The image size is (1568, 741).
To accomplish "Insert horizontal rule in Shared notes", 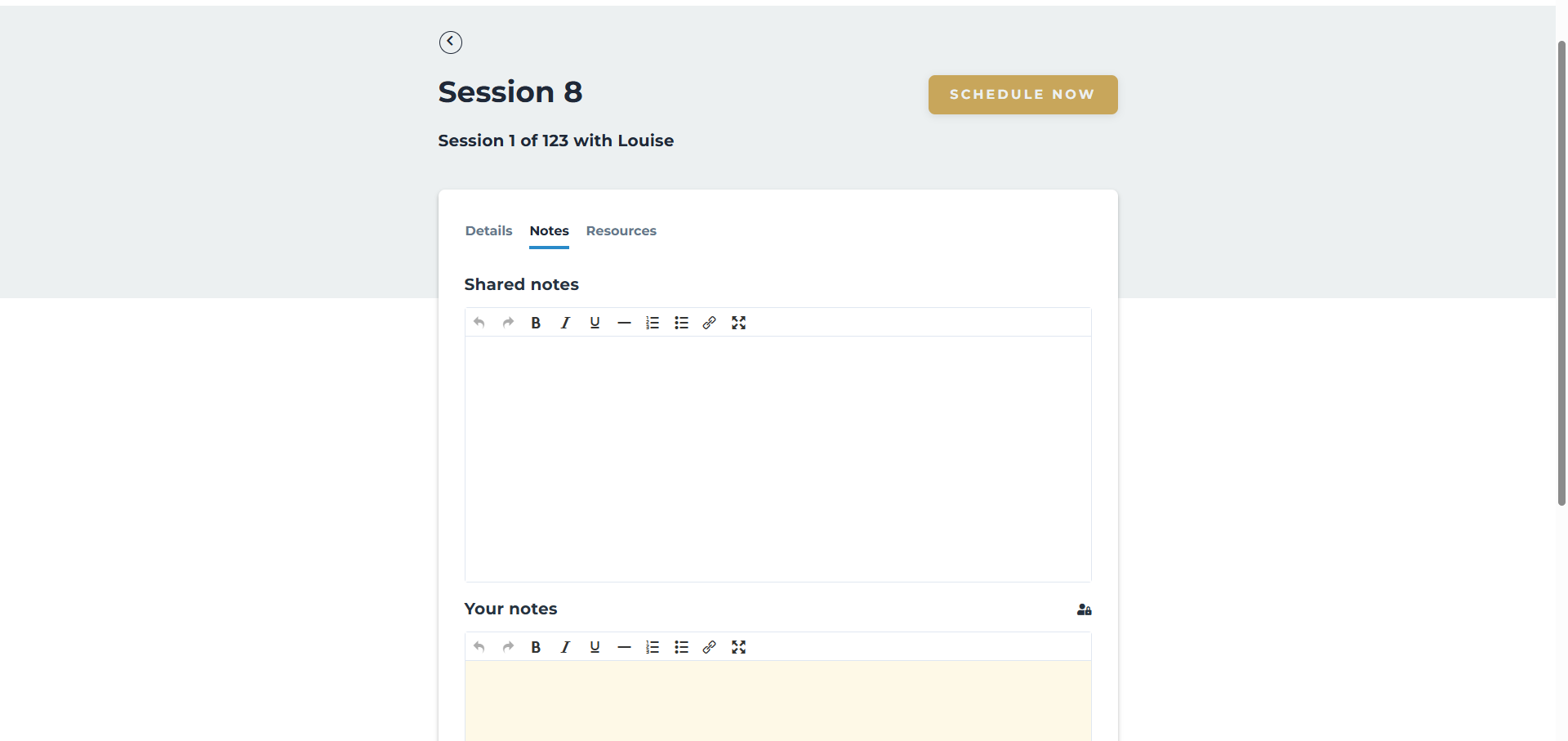I will (624, 323).
